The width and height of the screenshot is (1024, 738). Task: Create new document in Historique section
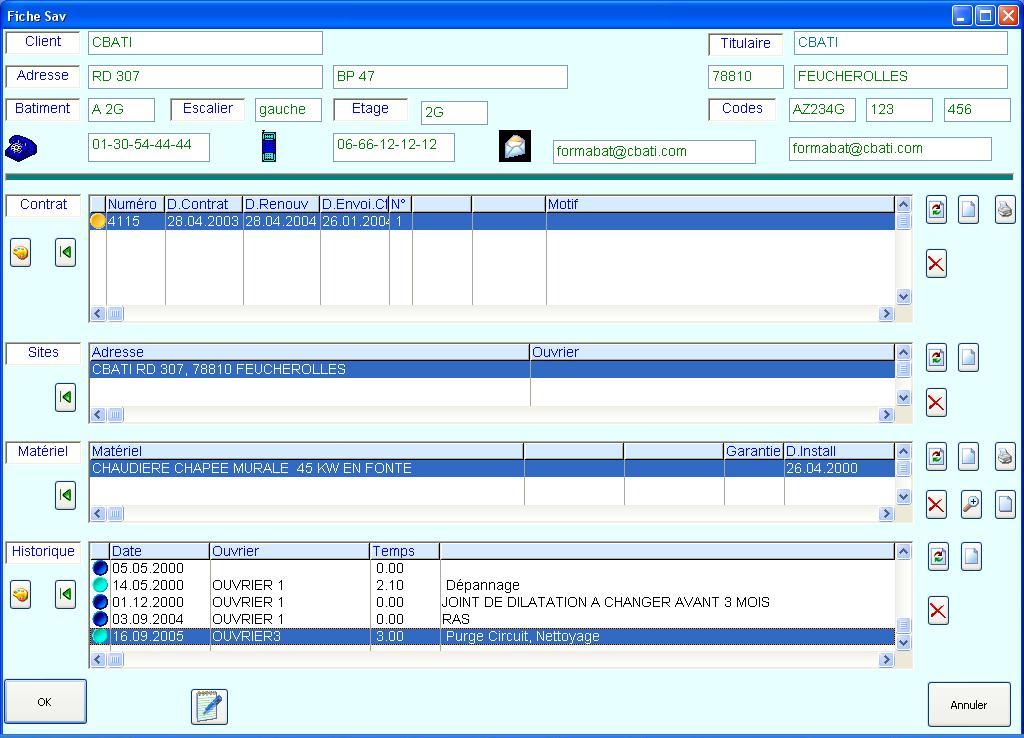(971, 556)
